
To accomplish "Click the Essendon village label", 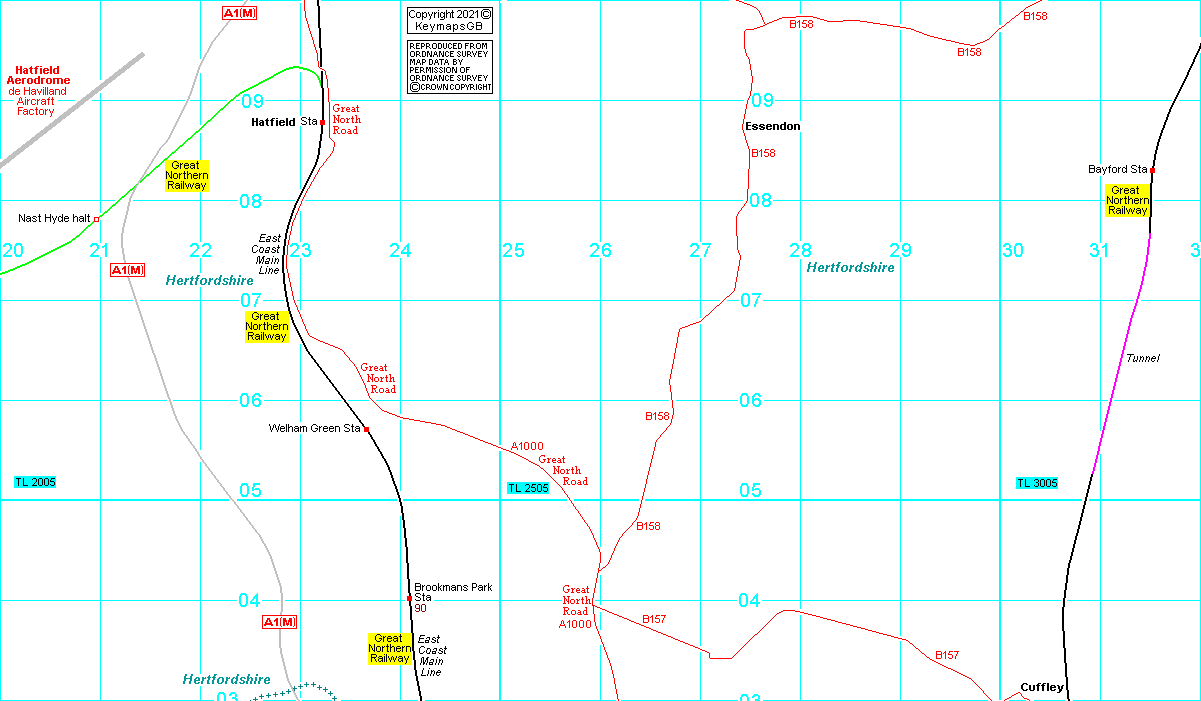I will [x=772, y=127].
